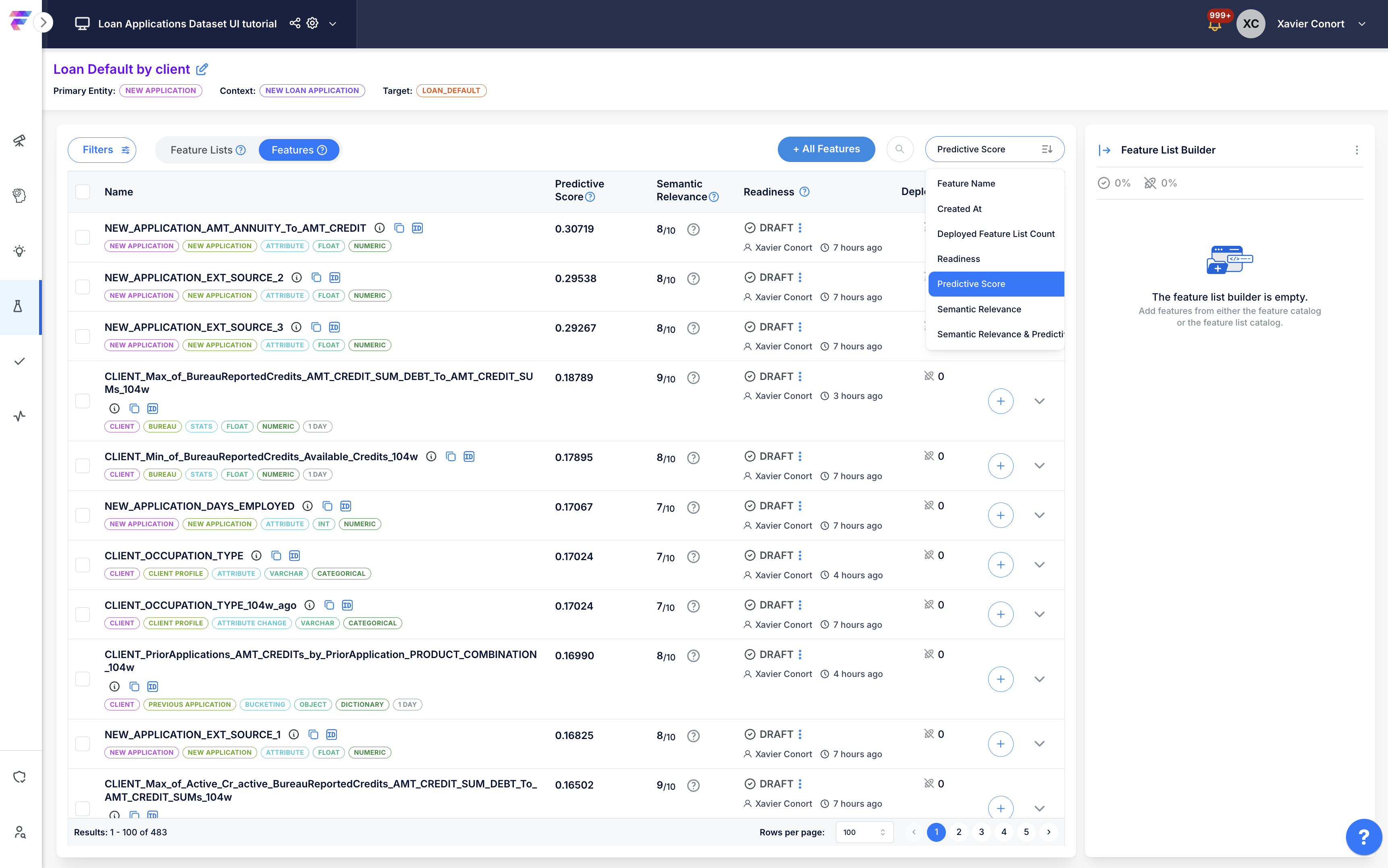Screen dimensions: 1388x868
Task: Open the flask icon in the left sidebar
Action: (x=19, y=307)
